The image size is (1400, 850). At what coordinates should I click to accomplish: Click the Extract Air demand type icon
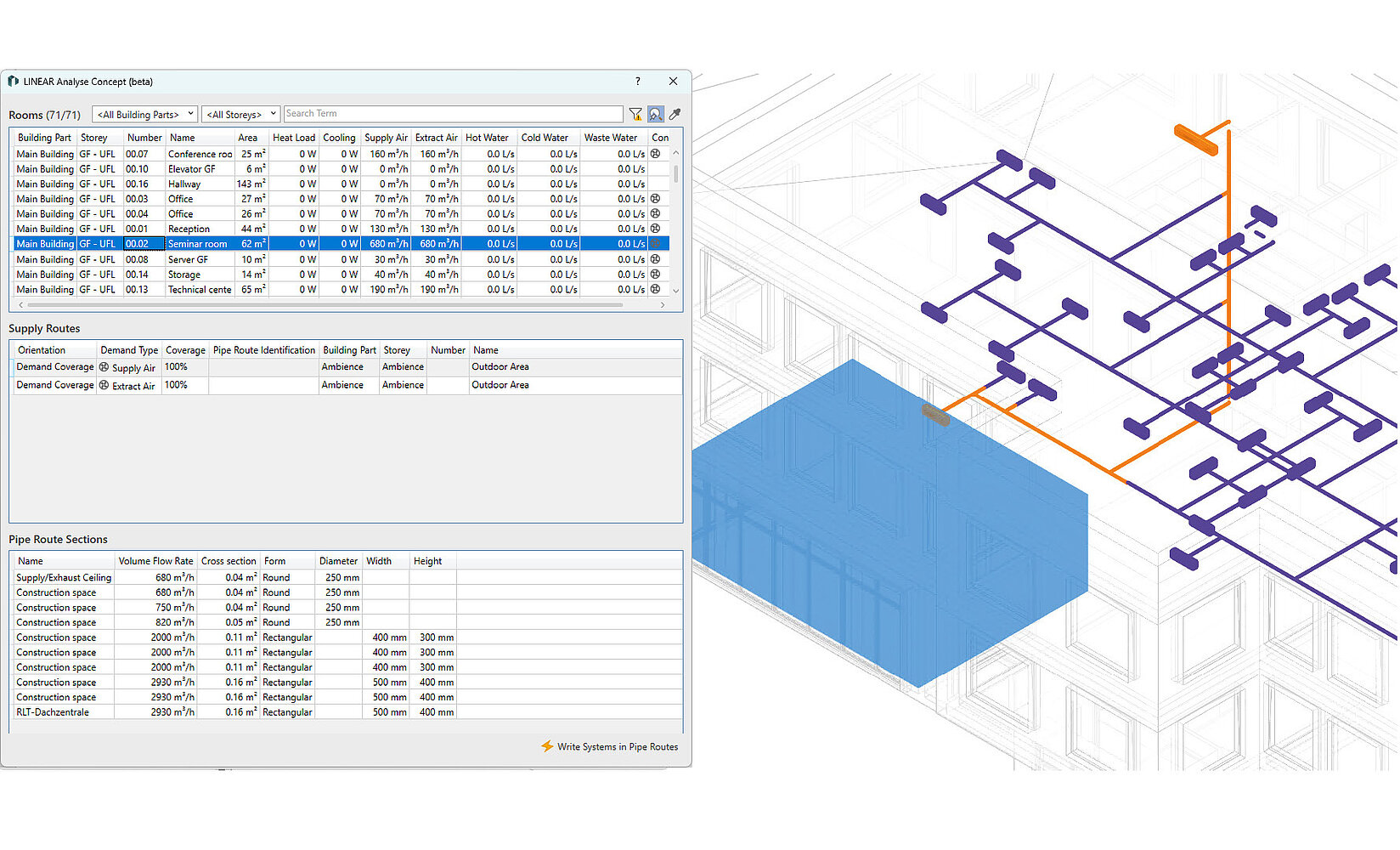[x=104, y=385]
